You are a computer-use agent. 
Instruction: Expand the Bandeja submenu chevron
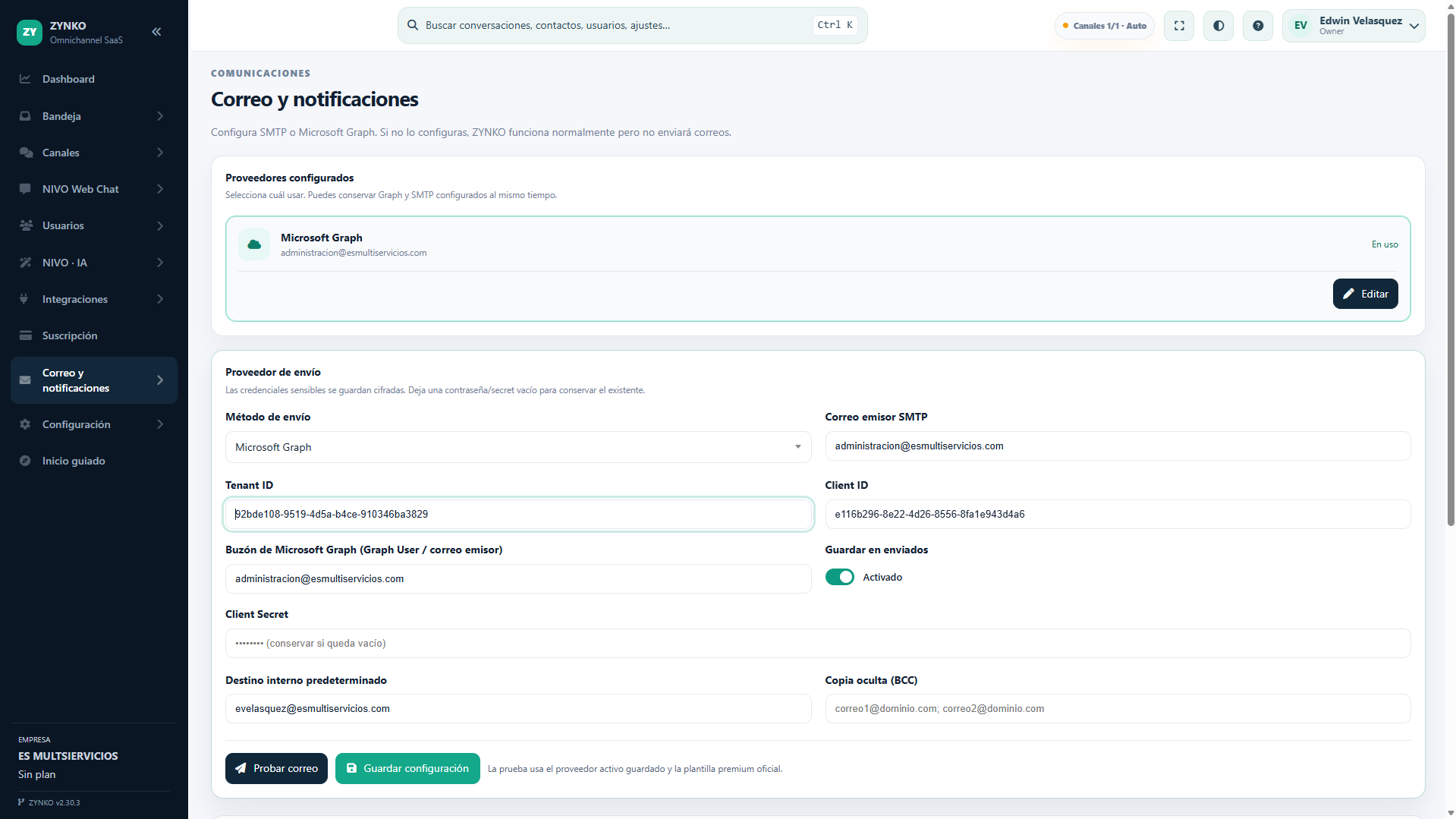160,116
